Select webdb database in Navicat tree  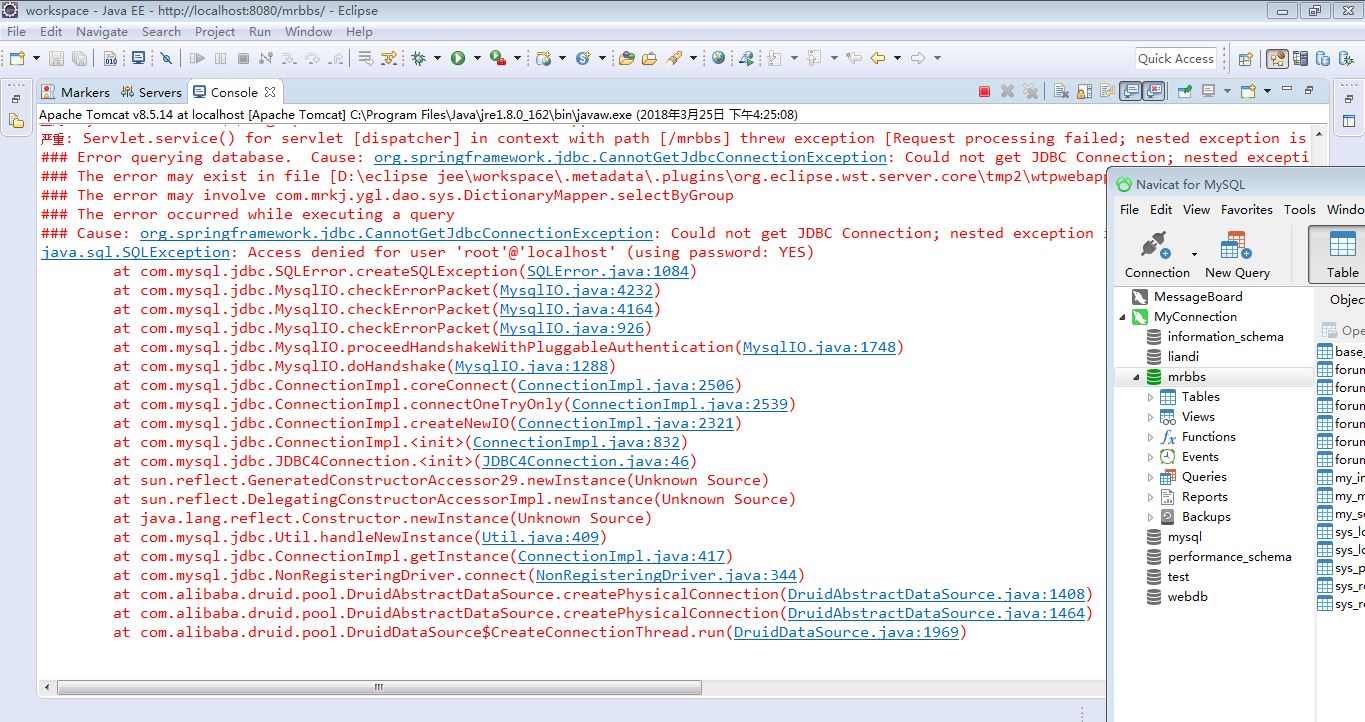coord(1187,597)
